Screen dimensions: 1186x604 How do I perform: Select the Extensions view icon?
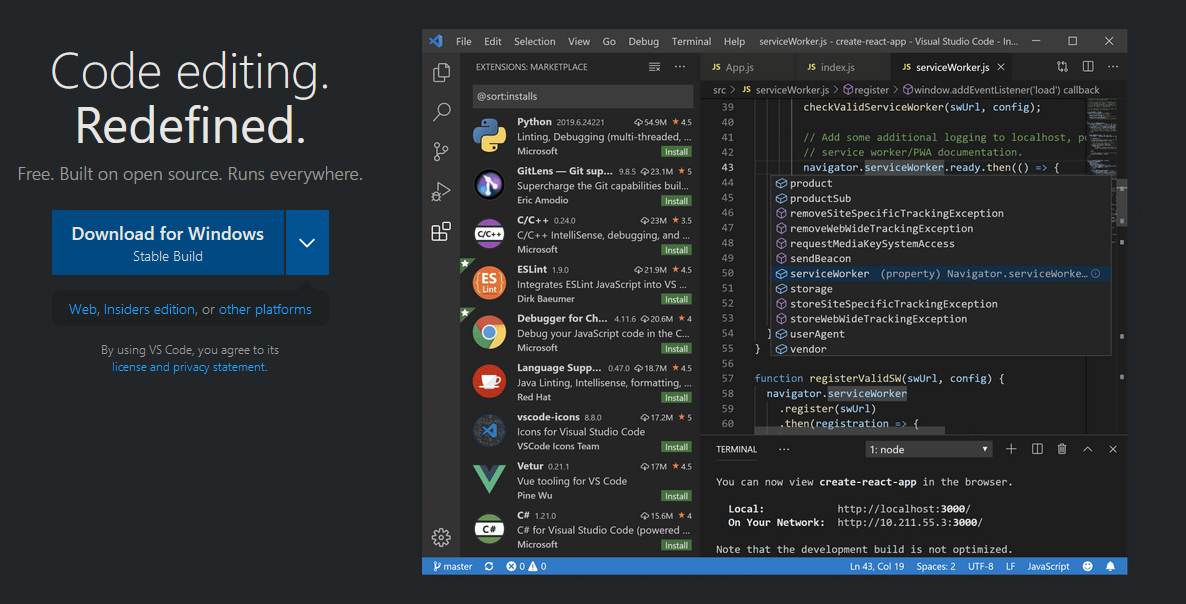[x=441, y=231]
